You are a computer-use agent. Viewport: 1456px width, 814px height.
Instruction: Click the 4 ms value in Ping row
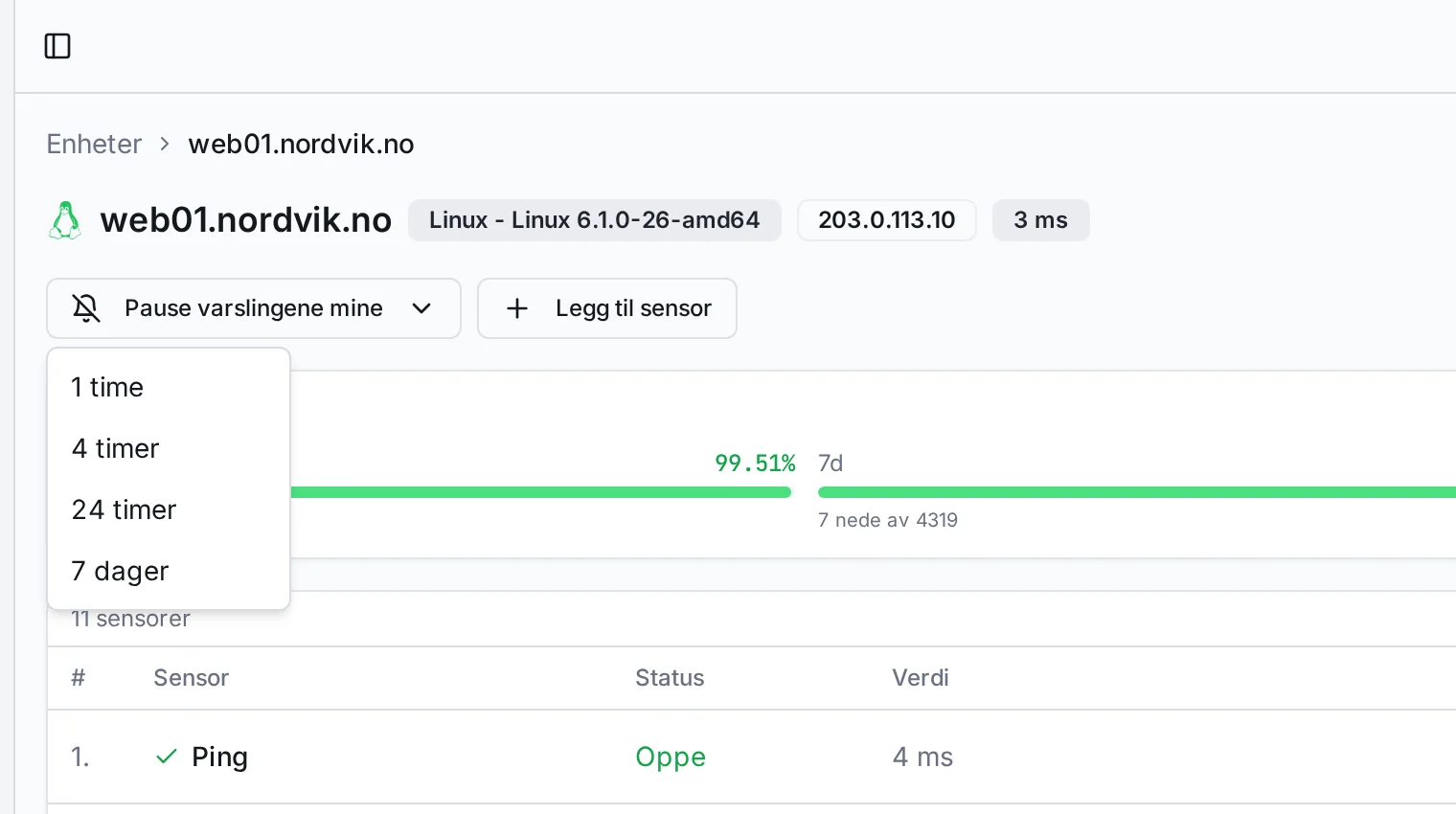click(922, 757)
